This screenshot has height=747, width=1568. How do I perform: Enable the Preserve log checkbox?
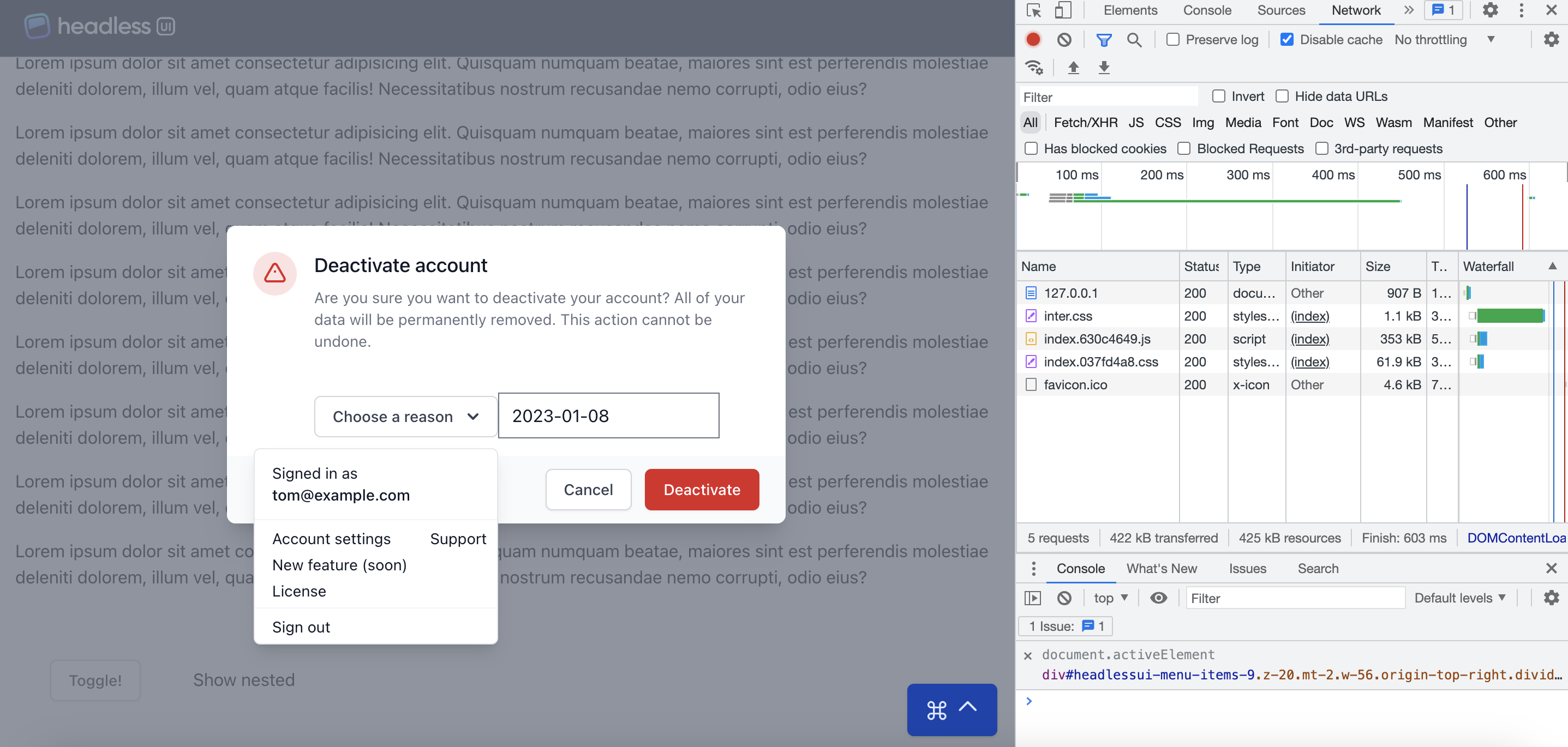[1173, 40]
